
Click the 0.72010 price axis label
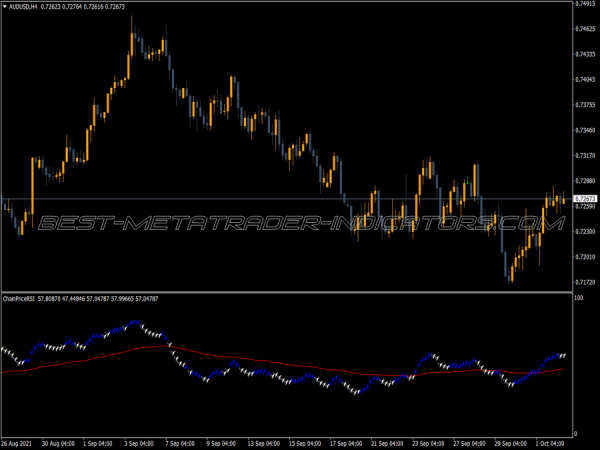click(585, 257)
